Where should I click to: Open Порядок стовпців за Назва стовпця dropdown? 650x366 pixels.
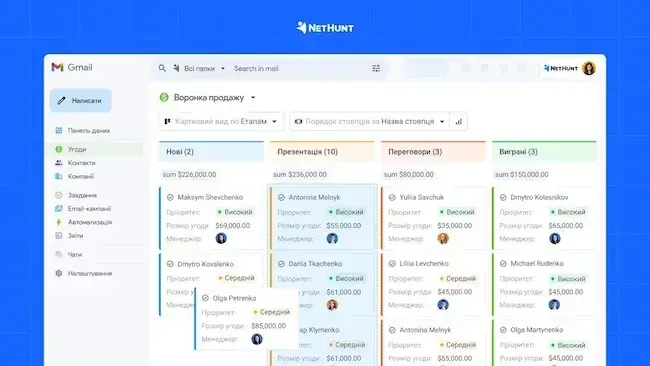[370, 121]
